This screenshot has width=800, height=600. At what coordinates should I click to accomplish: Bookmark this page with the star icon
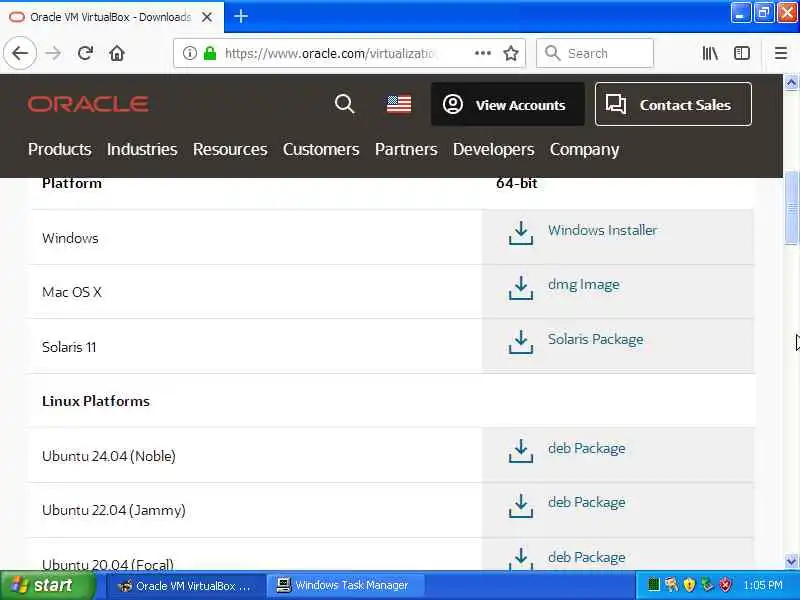[511, 53]
